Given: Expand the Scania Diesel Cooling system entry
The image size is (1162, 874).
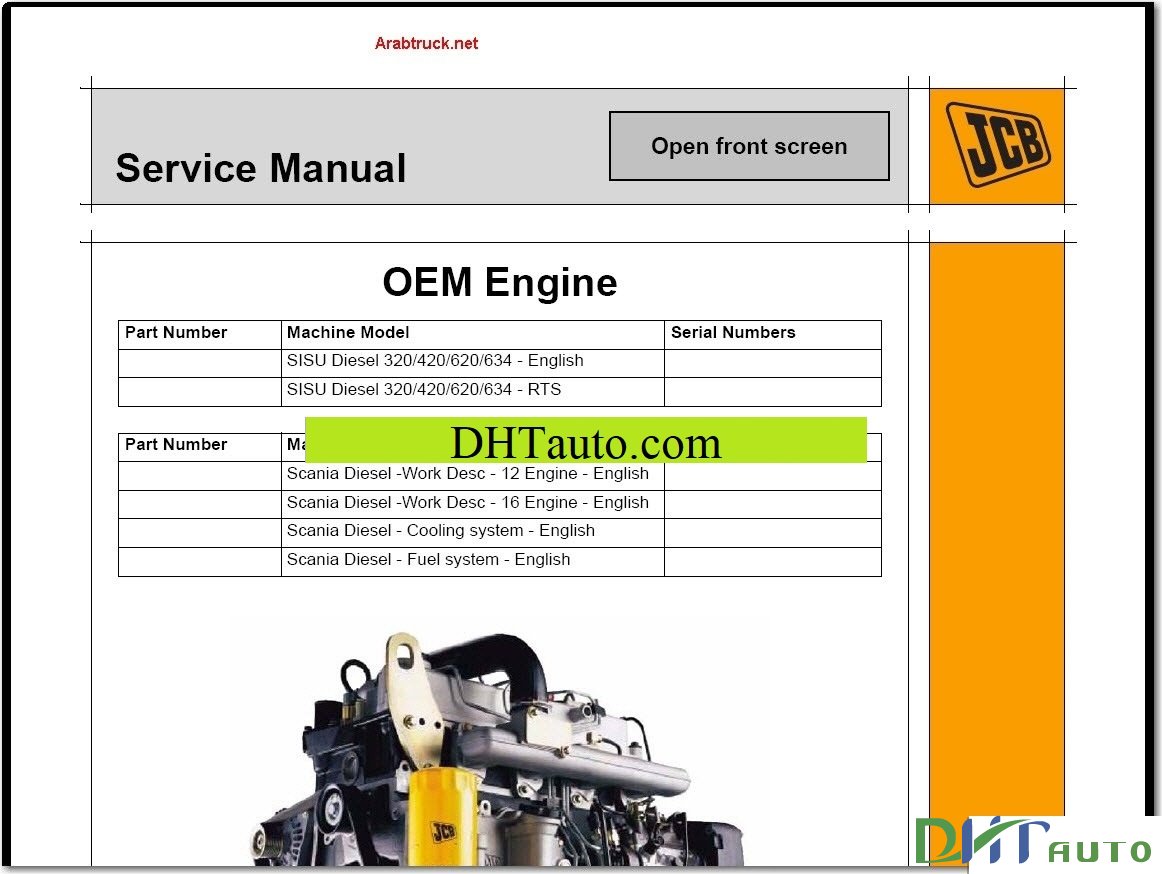Looking at the screenshot, I should pyautogui.click(x=440, y=530).
